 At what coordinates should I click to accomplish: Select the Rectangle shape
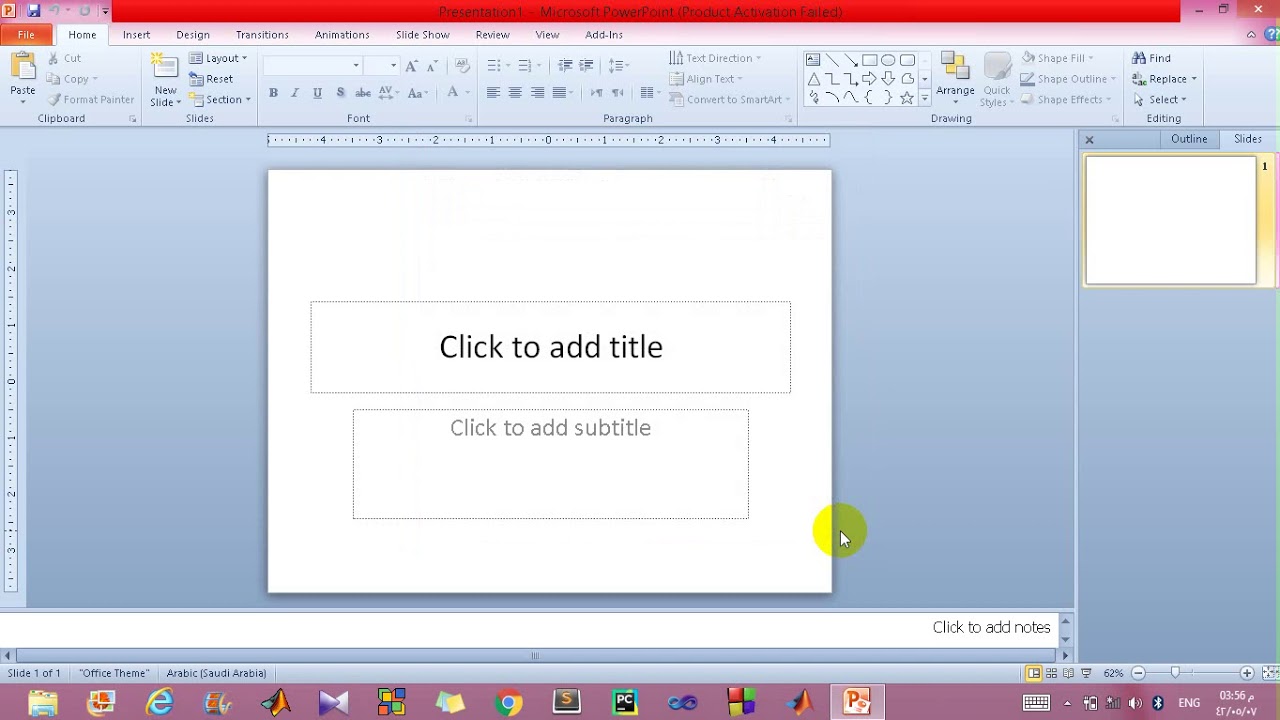click(x=869, y=60)
